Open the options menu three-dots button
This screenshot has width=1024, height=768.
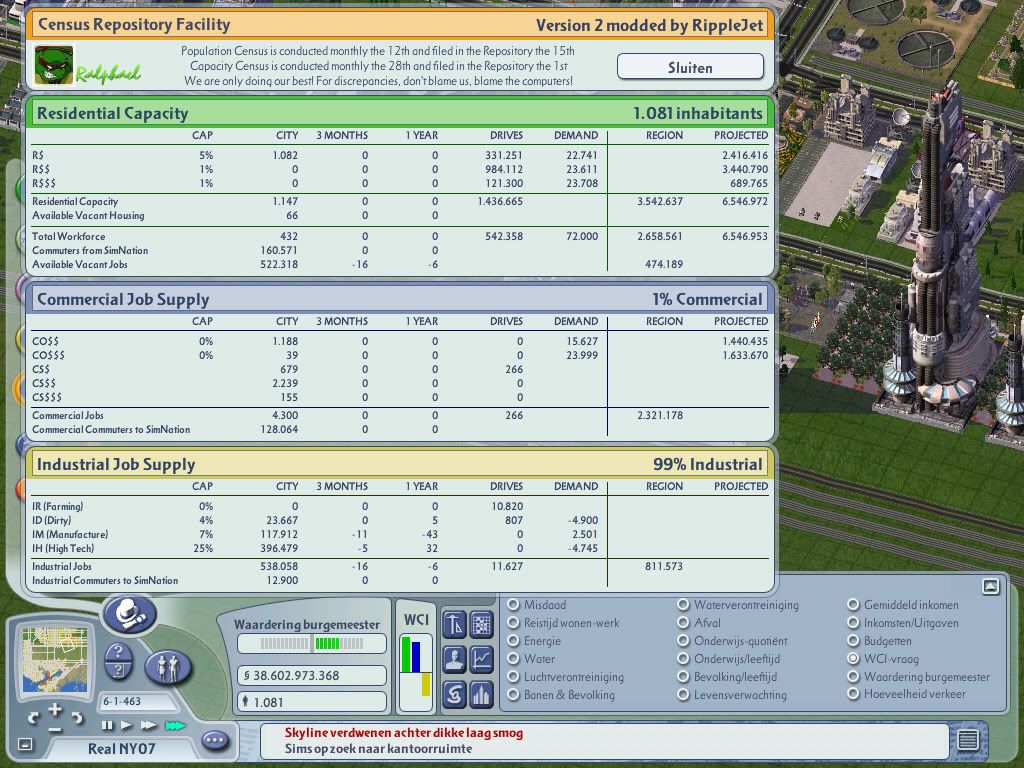point(215,741)
